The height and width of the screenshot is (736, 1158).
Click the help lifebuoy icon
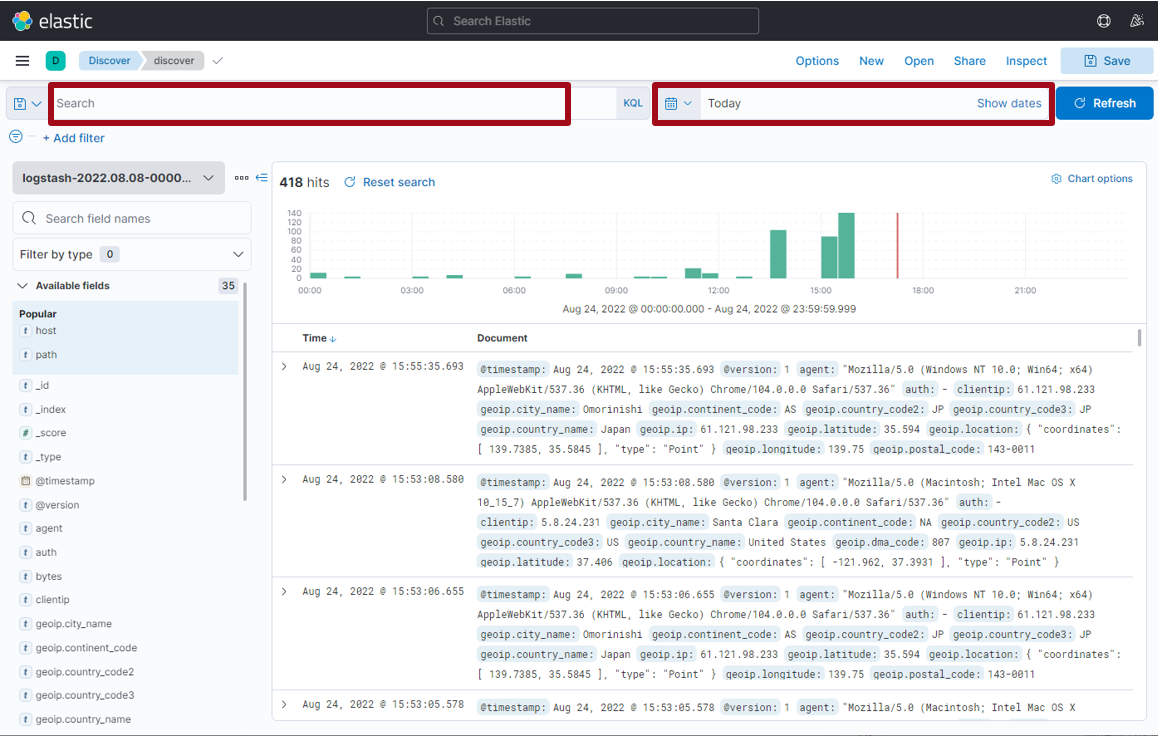[x=1104, y=20]
